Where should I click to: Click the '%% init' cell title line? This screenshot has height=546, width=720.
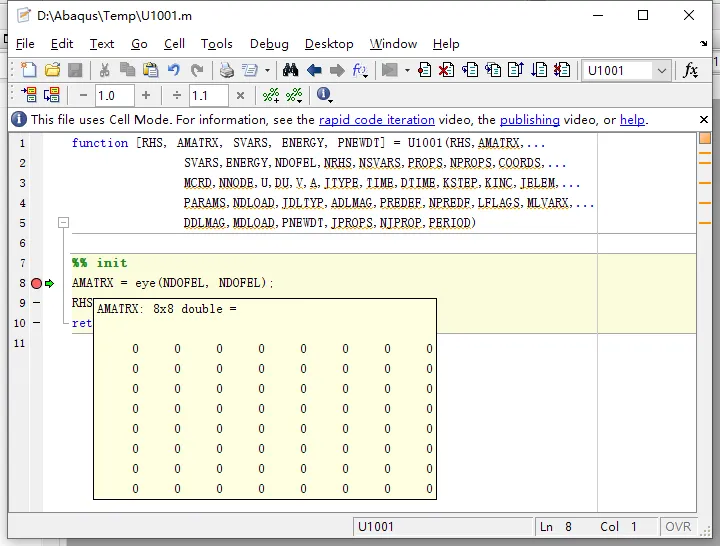(100, 263)
